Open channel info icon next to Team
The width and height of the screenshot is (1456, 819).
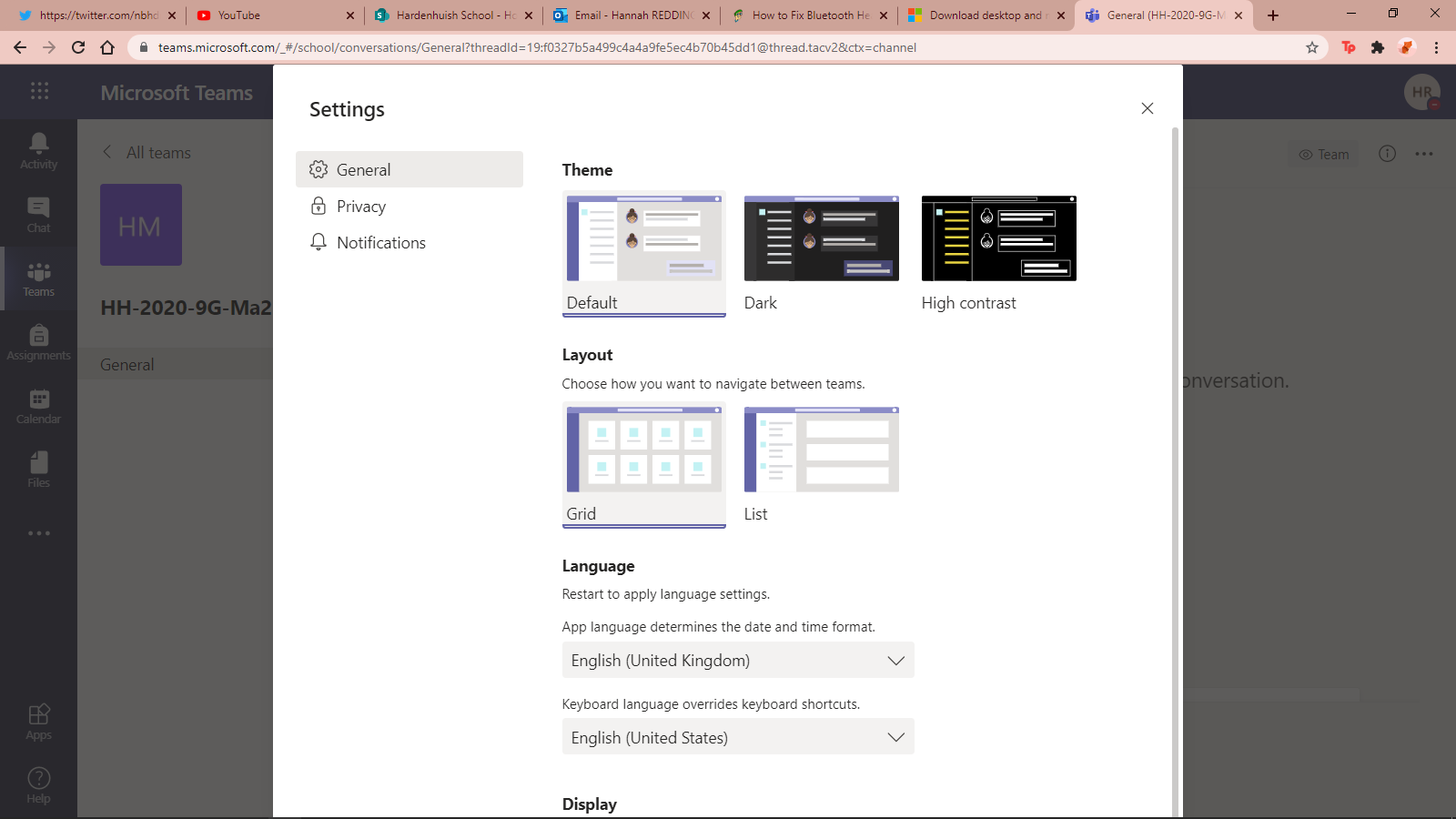coord(1387,154)
